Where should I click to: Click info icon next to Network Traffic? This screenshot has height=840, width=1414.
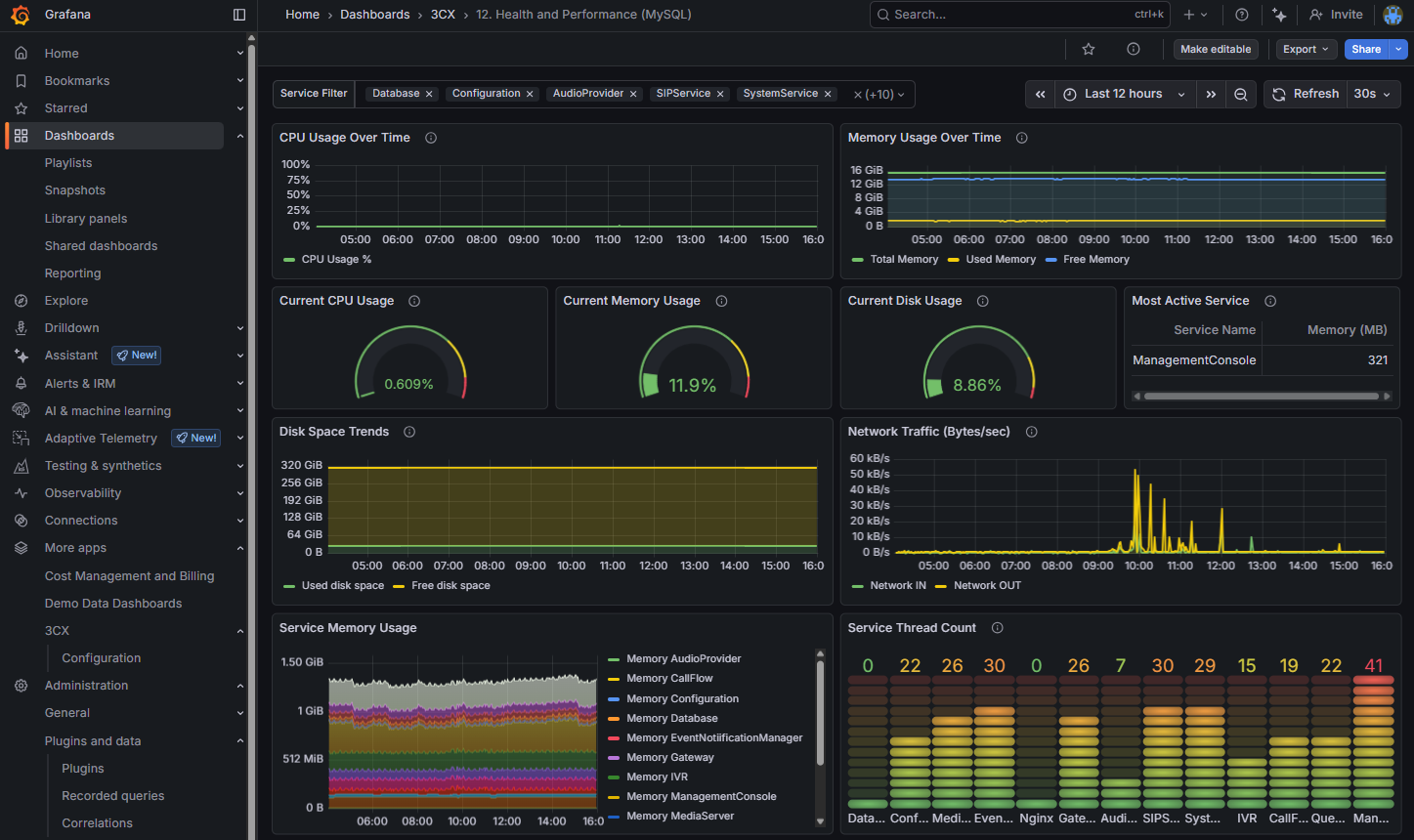point(1032,432)
